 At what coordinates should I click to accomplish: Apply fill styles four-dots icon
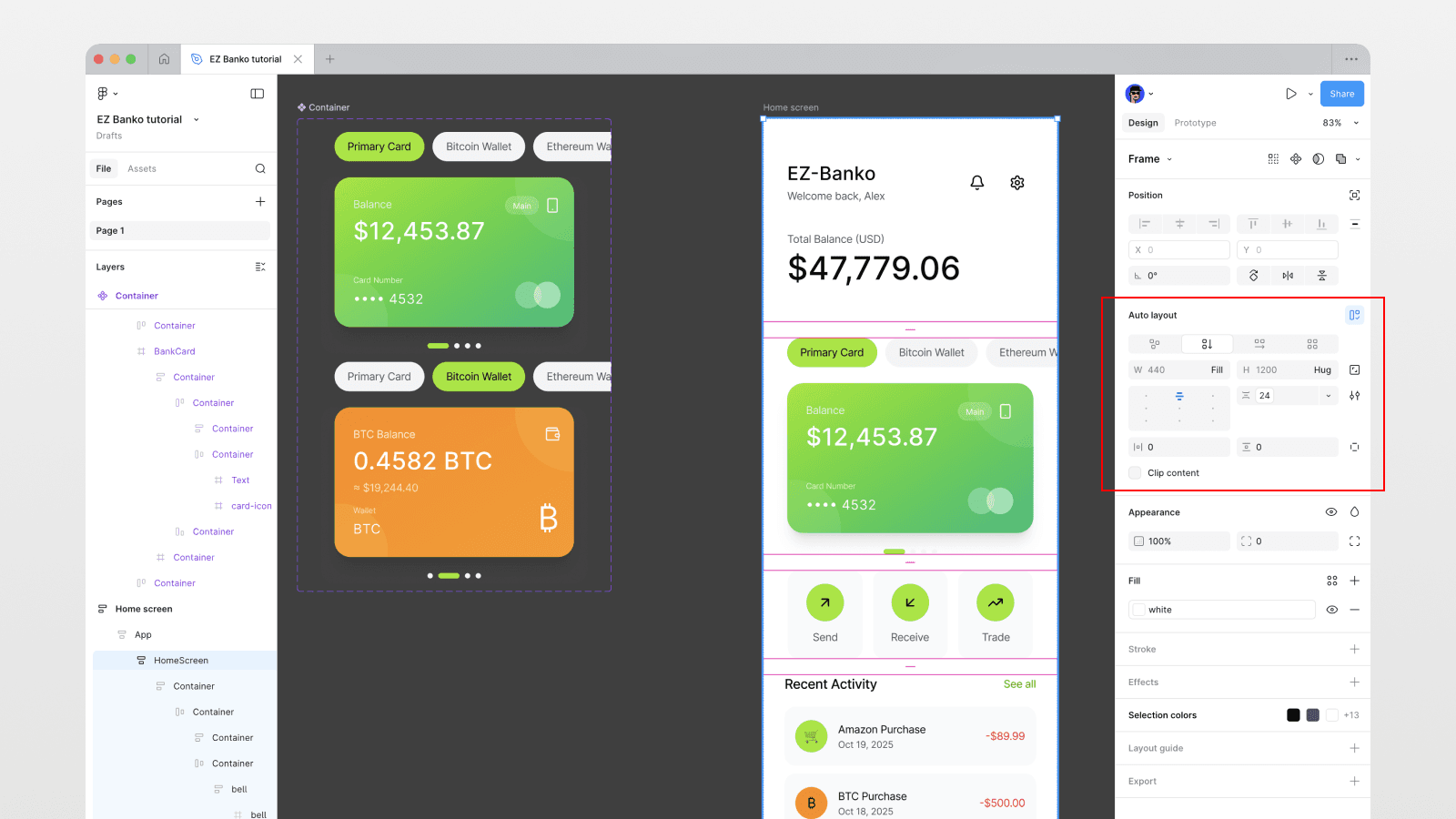tap(1332, 581)
